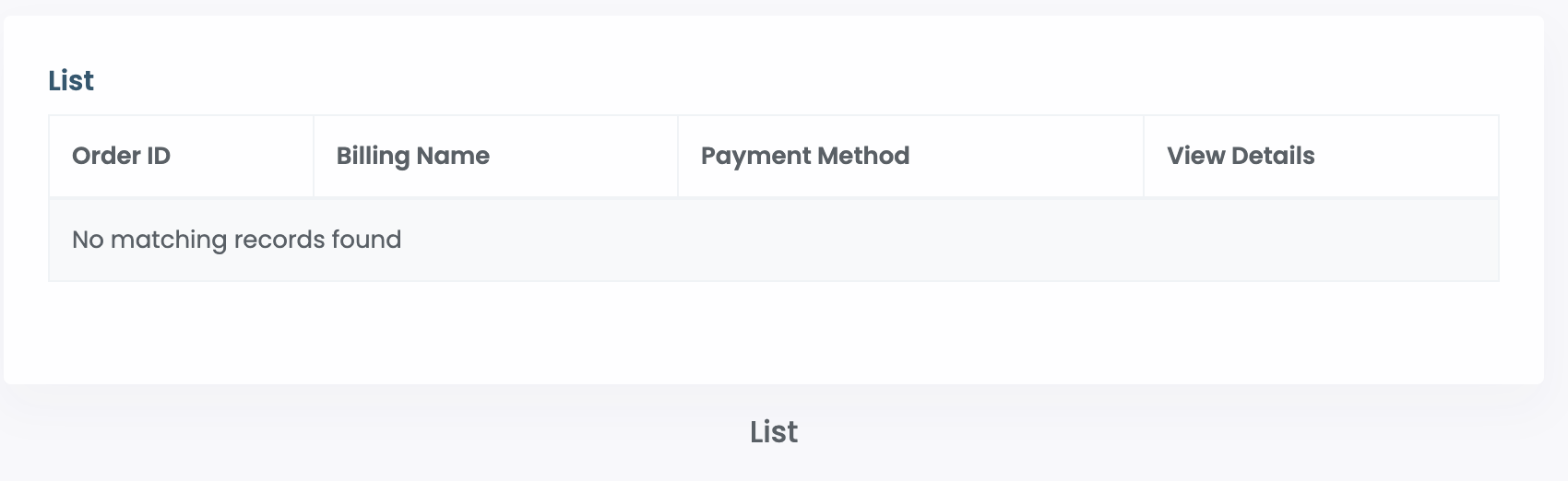Toggle sorting on Order ID header

[x=121, y=156]
